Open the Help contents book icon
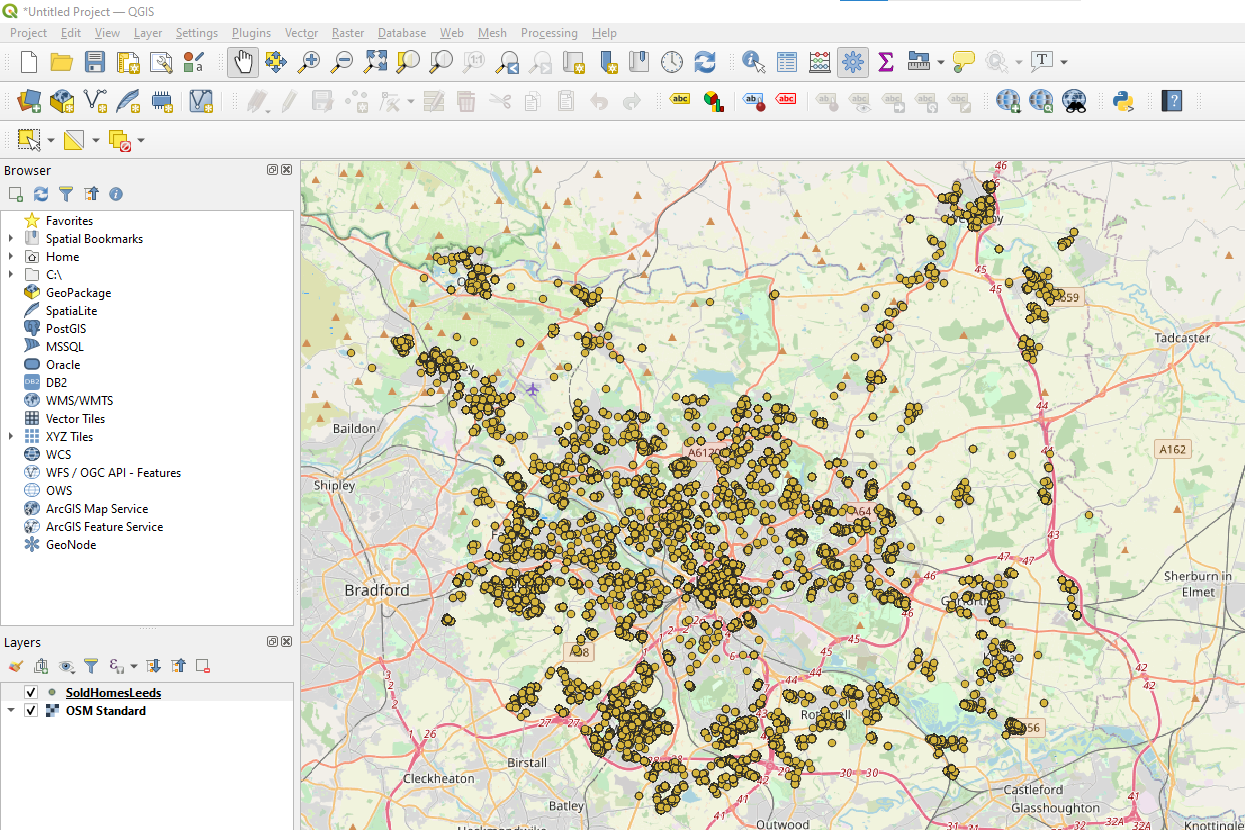1245x830 pixels. (1172, 100)
